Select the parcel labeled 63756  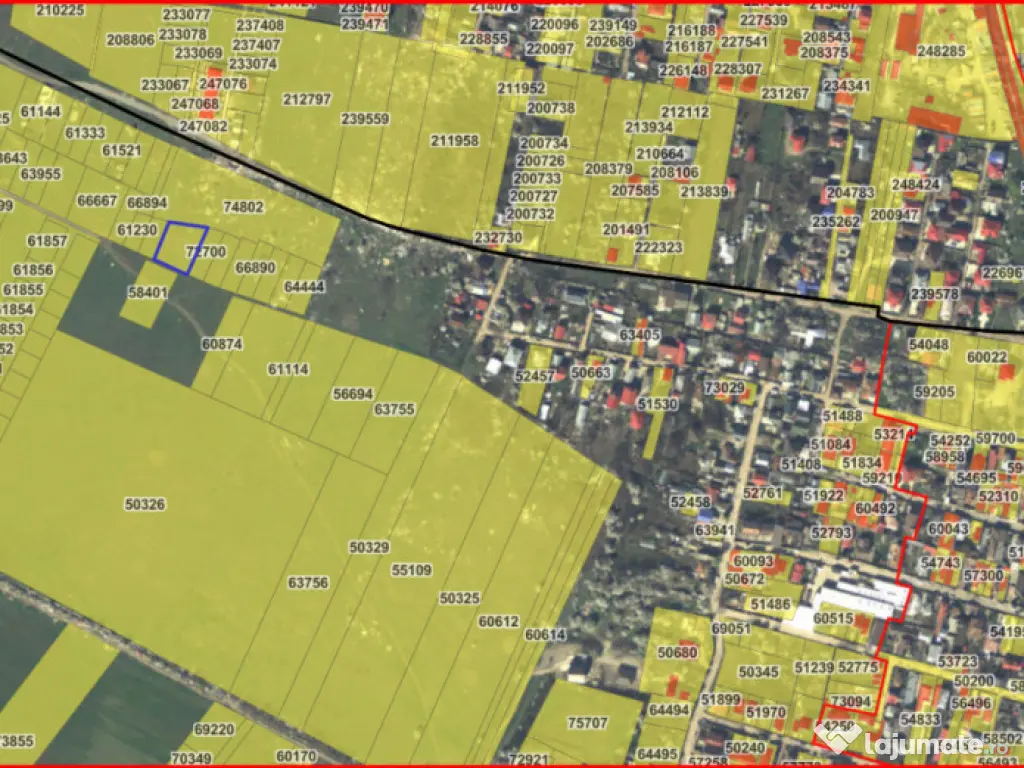click(308, 582)
